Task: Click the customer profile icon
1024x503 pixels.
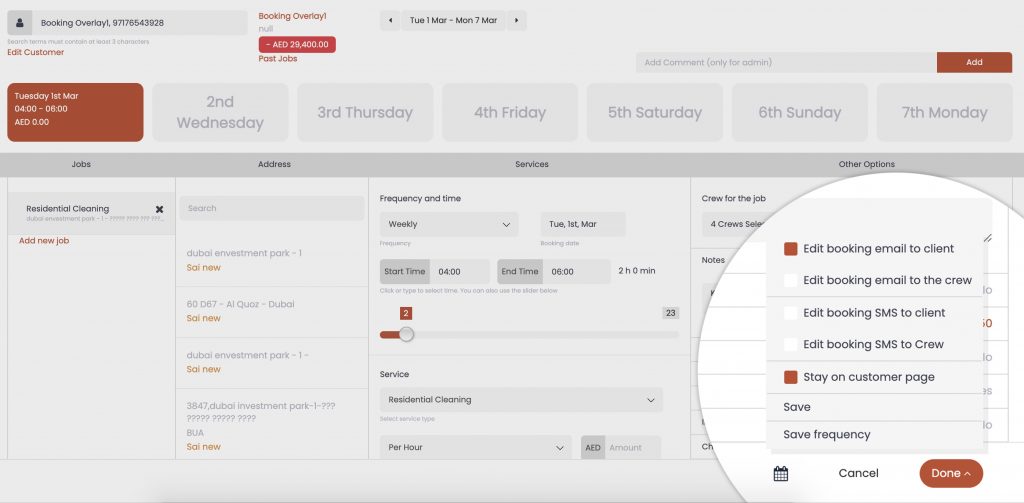Action: coord(20,23)
